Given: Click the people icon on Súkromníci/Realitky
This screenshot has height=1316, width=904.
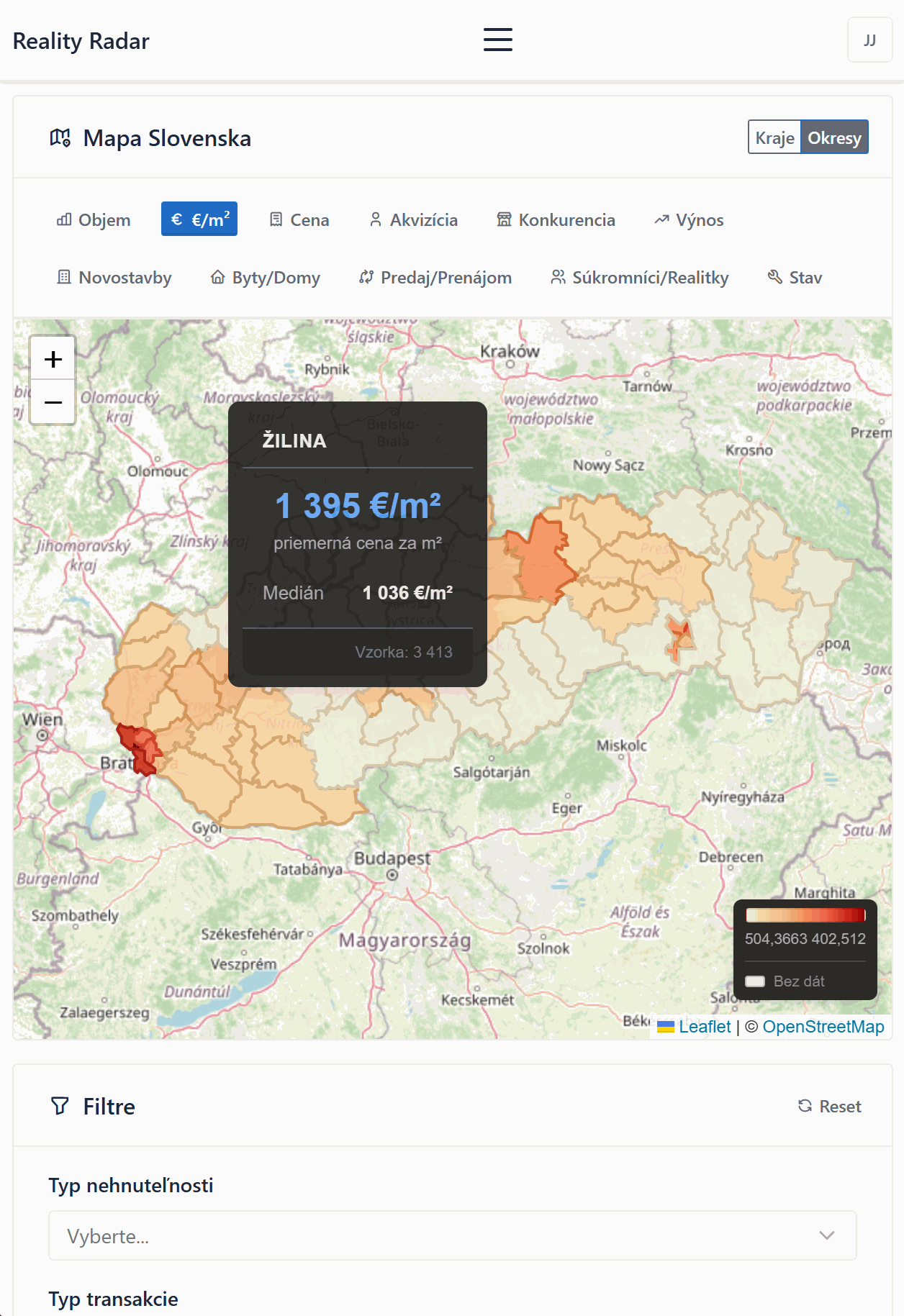Looking at the screenshot, I should [x=558, y=277].
